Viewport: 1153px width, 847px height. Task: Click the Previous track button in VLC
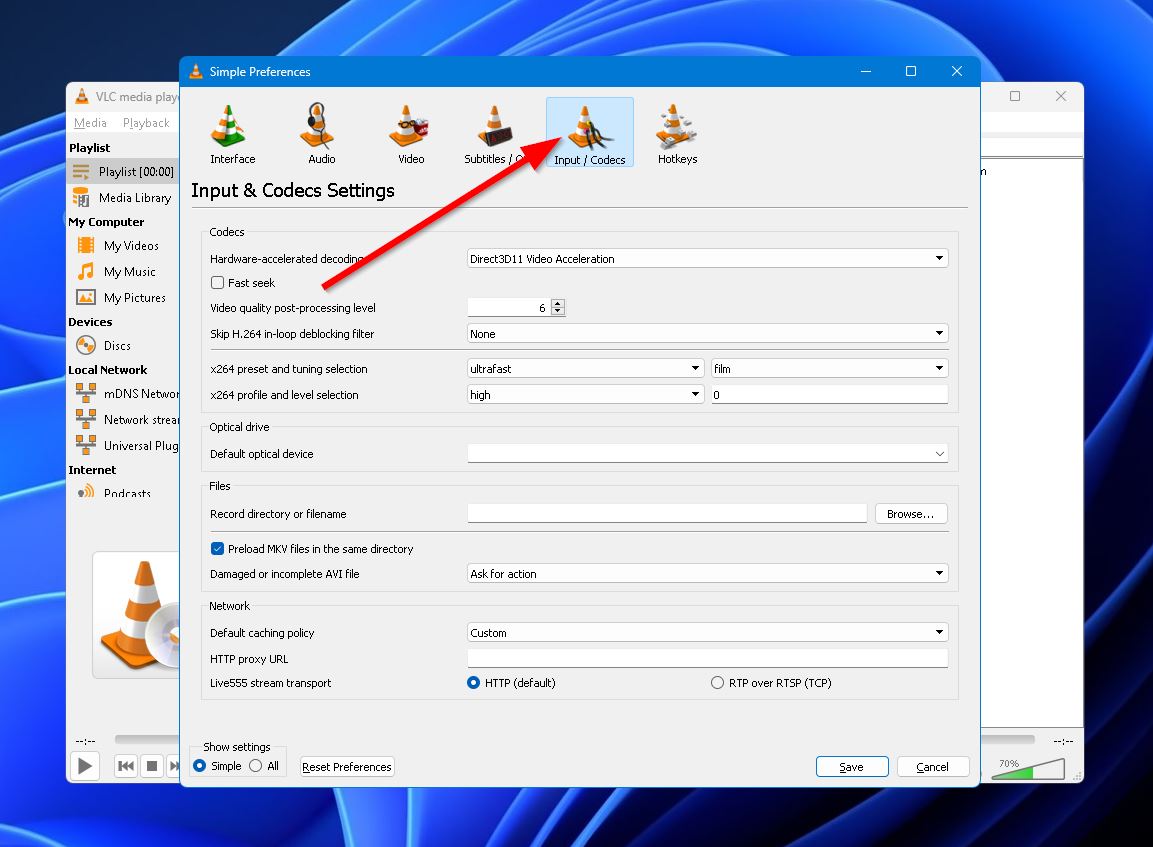[126, 766]
